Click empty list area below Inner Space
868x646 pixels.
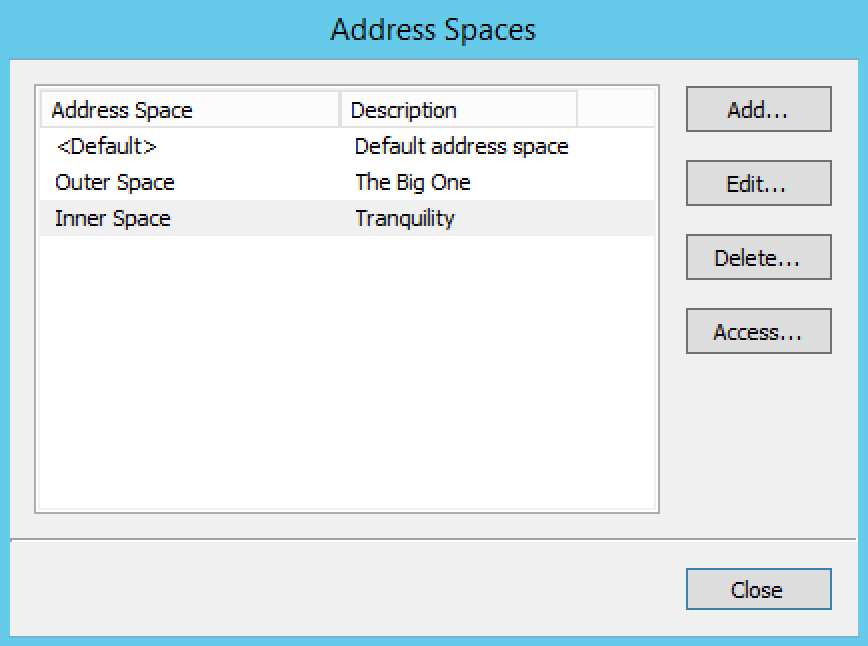point(346,380)
